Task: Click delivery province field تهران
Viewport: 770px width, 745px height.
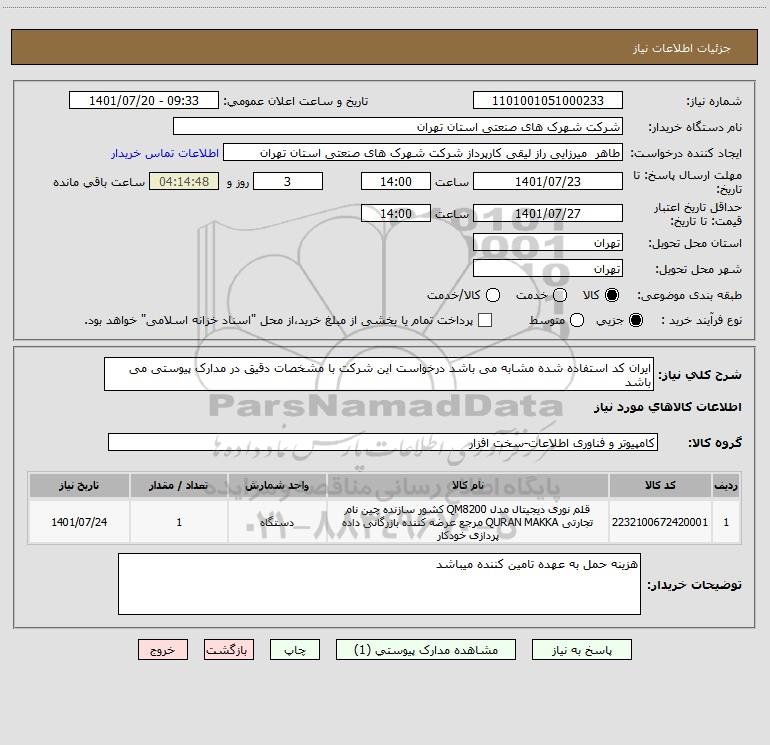Action: (x=548, y=242)
